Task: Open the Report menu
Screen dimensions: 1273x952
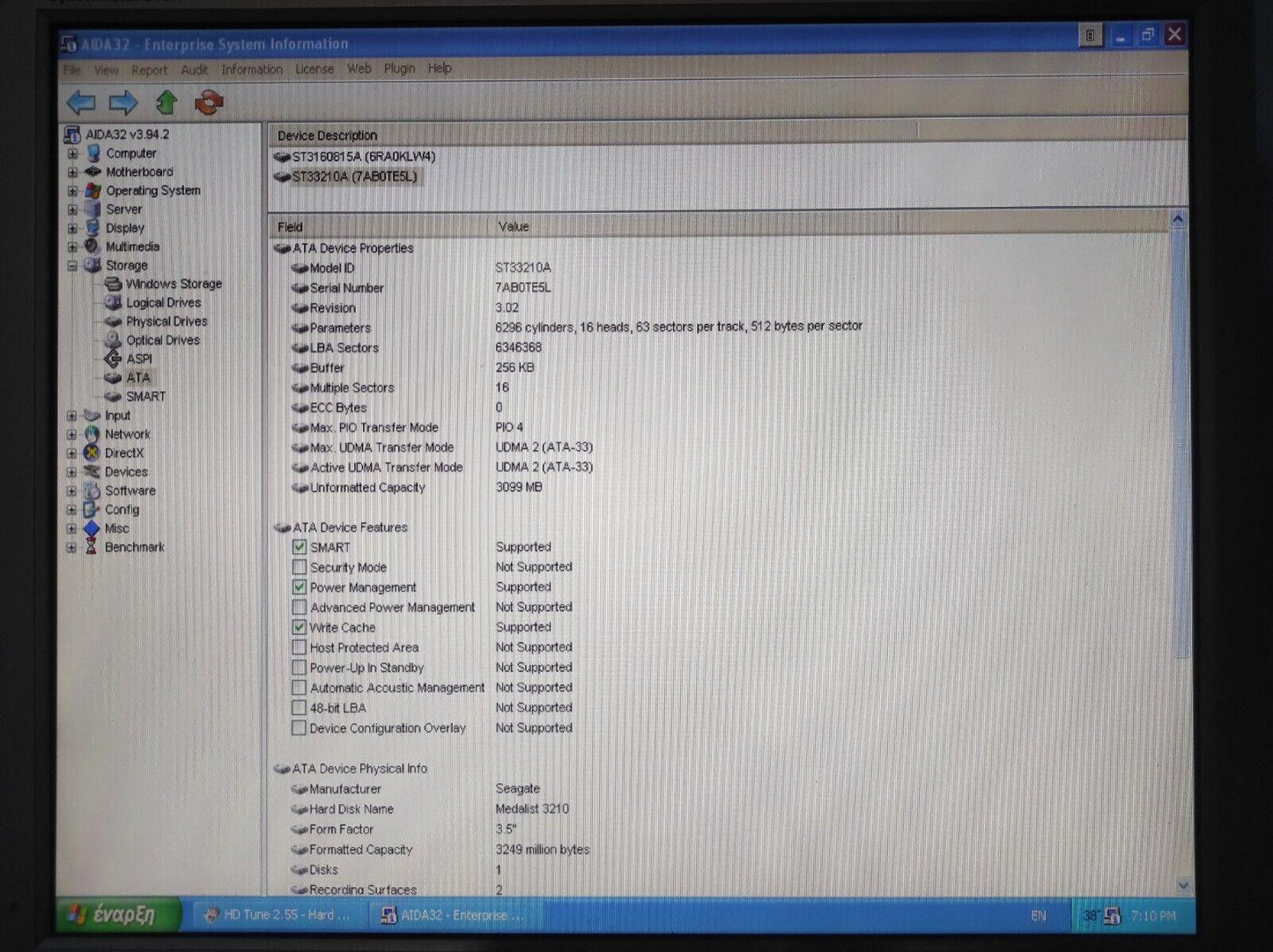Action: [x=149, y=70]
